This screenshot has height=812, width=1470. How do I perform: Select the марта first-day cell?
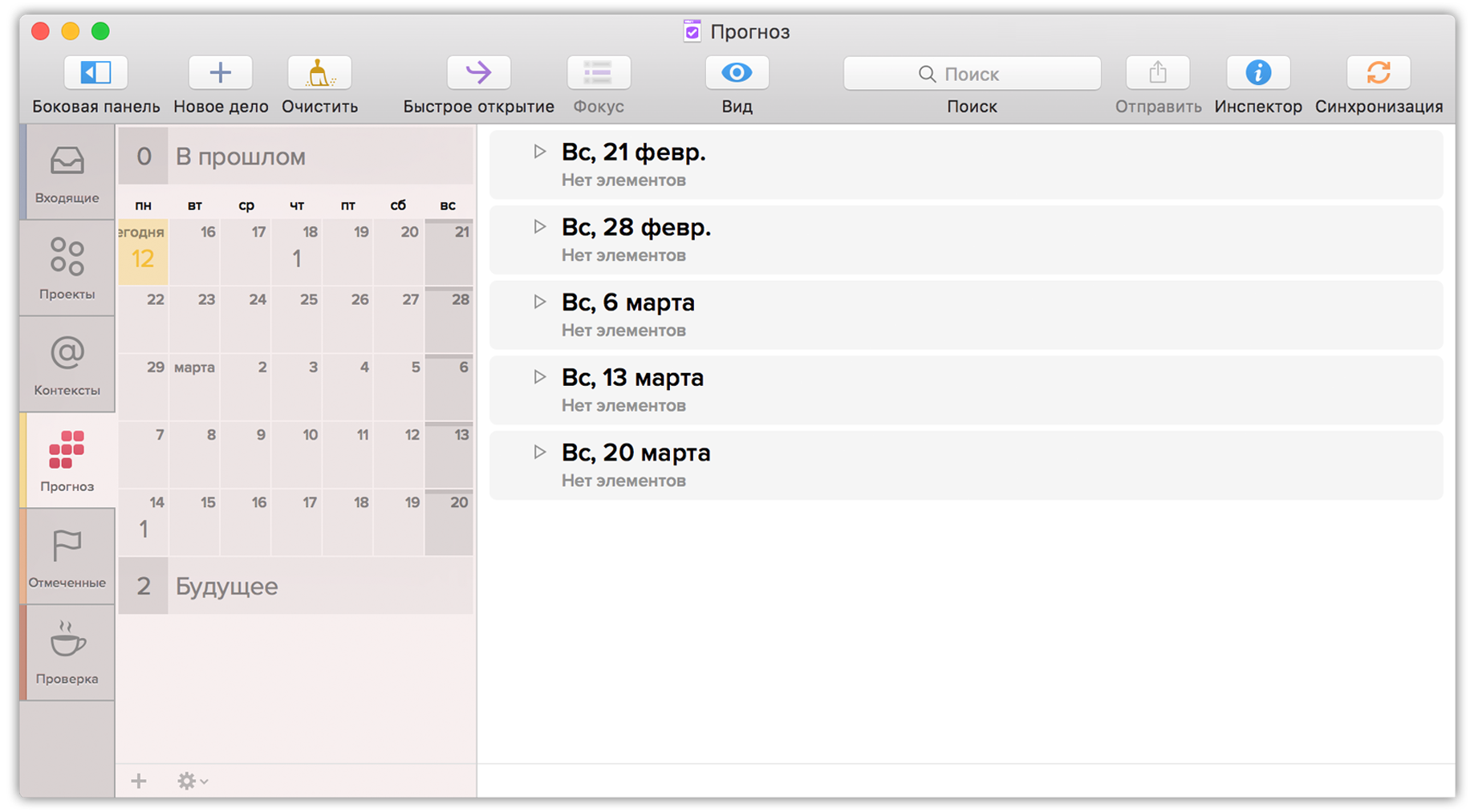[x=194, y=387]
